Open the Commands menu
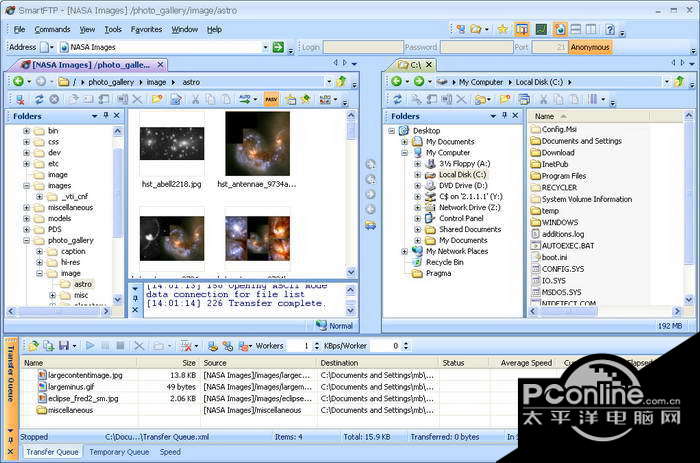700x463 pixels. pos(52,29)
